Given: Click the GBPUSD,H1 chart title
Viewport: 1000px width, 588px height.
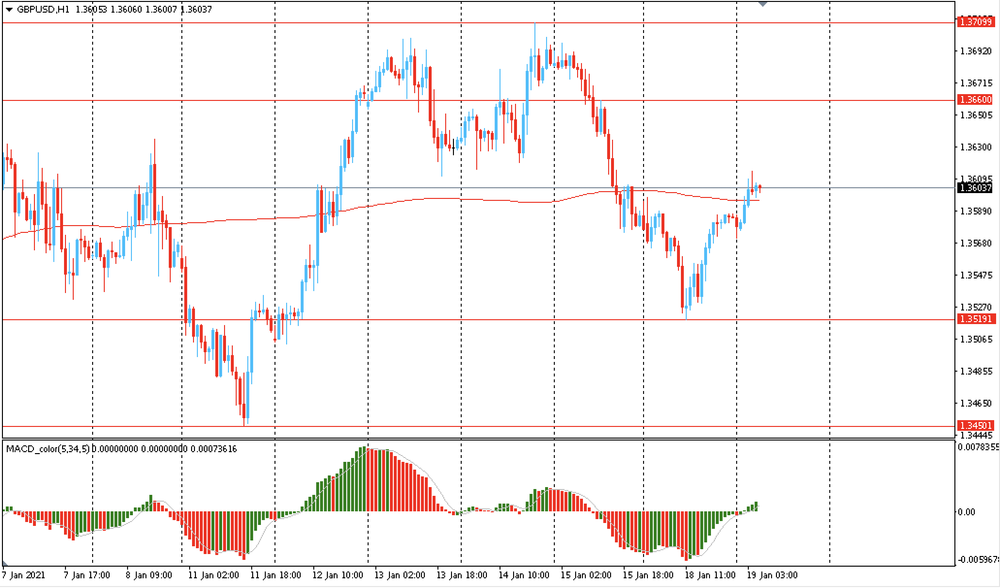Looking at the screenshot, I should tap(43, 10).
